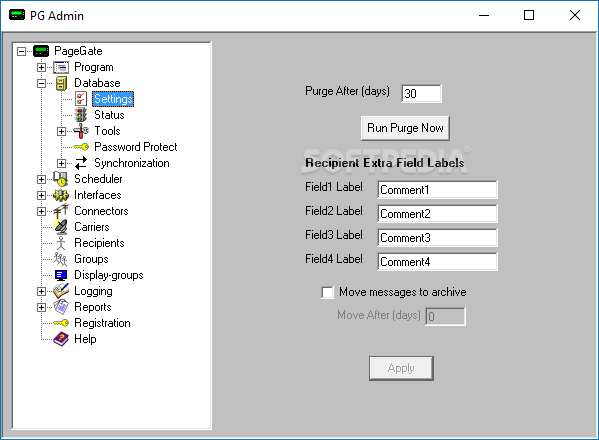Select the Settings tree item
Viewport: 599px width, 440px height.
[113, 99]
